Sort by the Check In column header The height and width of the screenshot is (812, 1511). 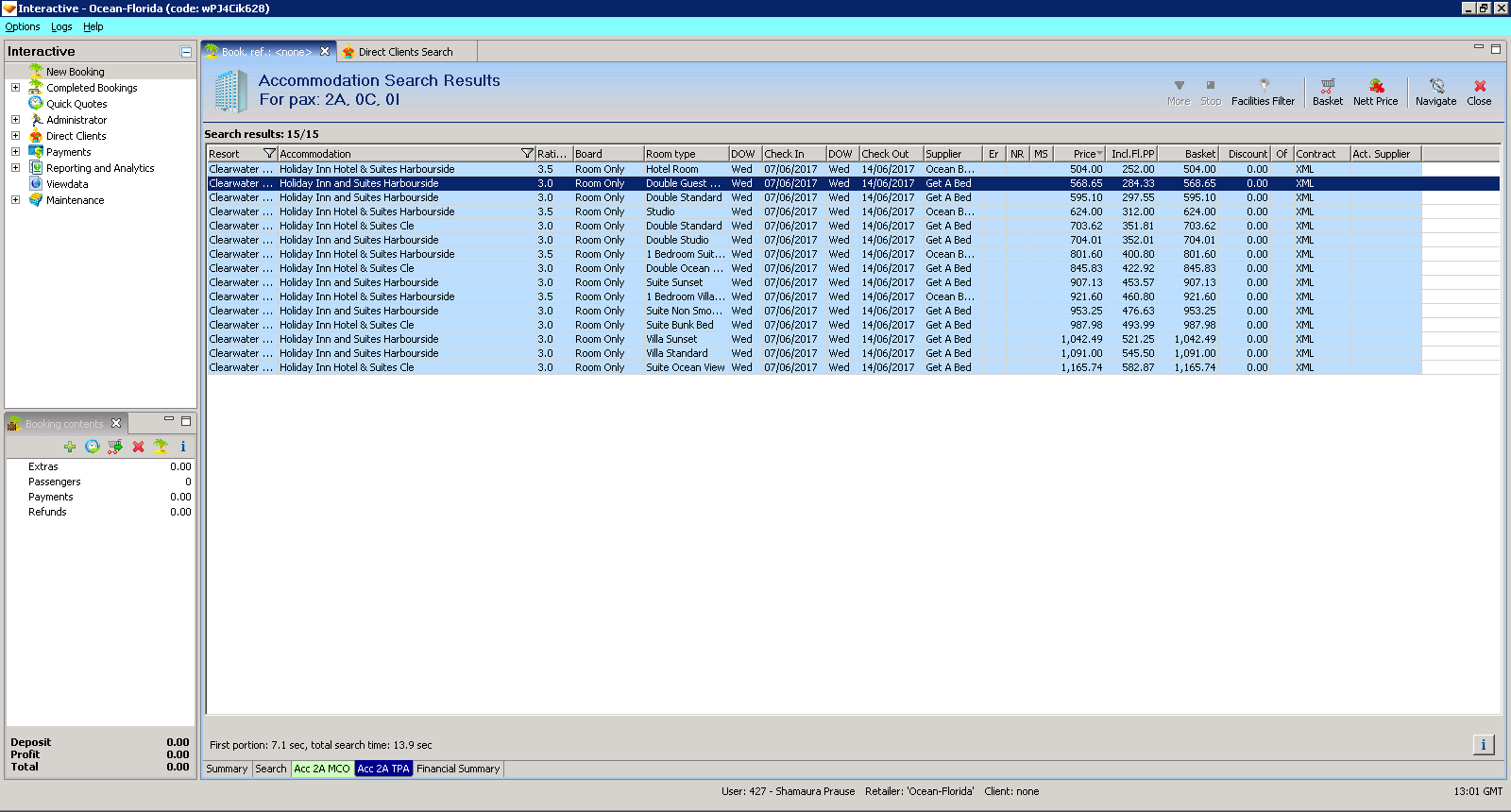point(793,154)
